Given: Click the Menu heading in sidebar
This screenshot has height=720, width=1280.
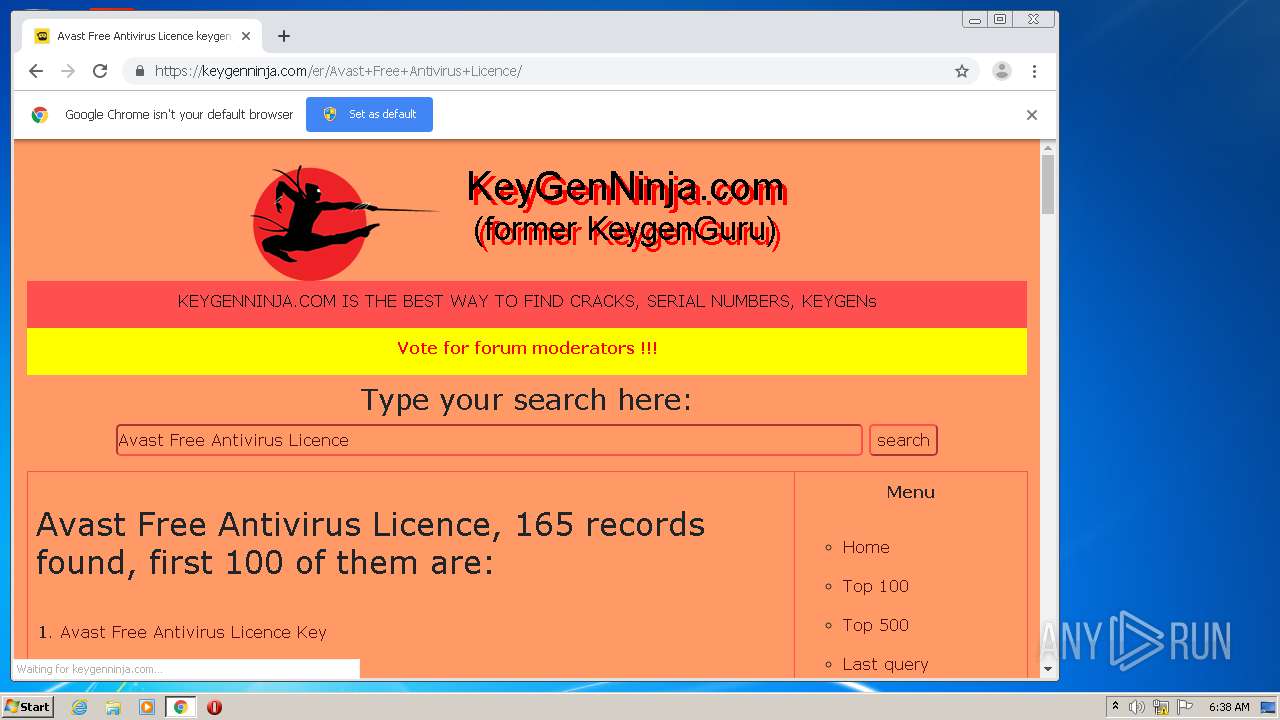Looking at the screenshot, I should tap(910, 492).
